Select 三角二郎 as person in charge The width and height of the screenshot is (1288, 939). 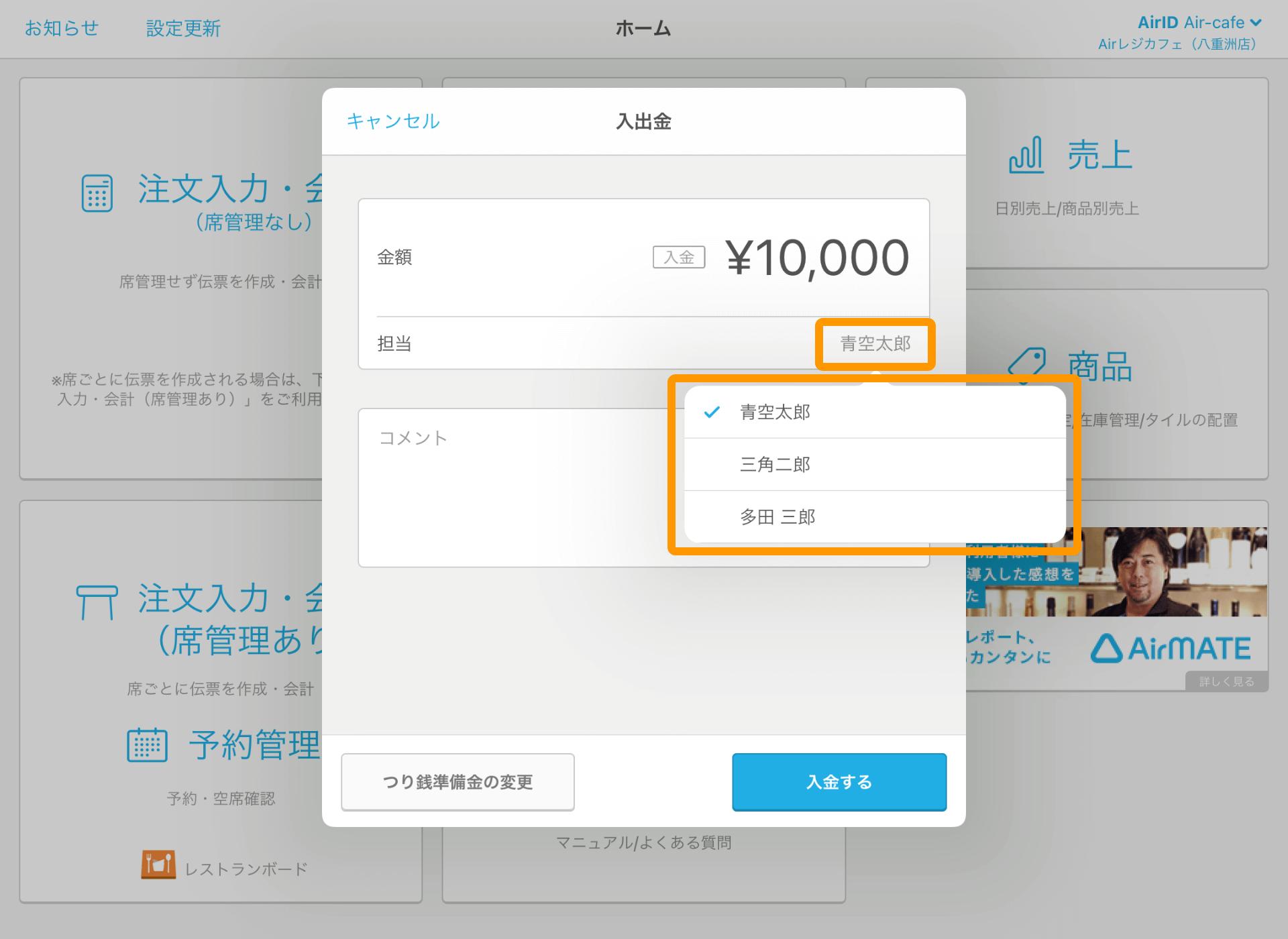click(x=775, y=464)
